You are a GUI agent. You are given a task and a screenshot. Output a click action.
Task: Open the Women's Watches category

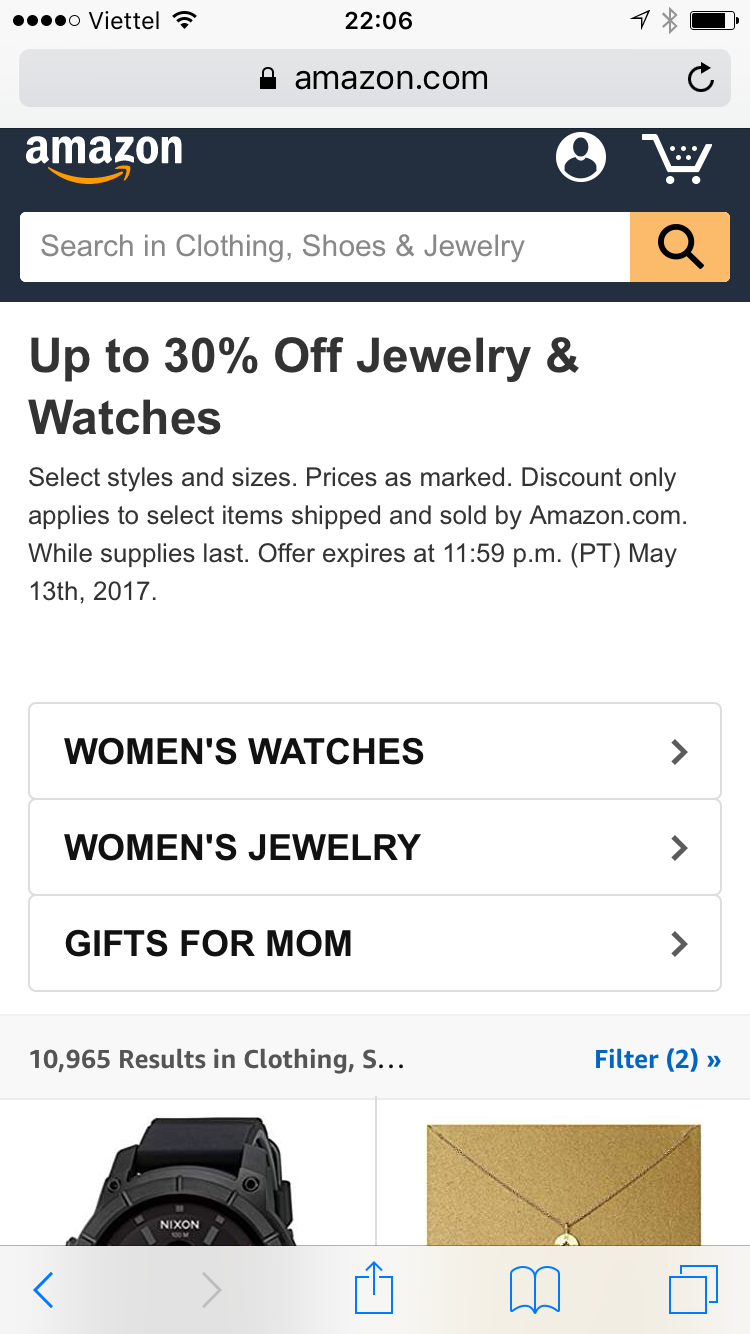(x=245, y=752)
